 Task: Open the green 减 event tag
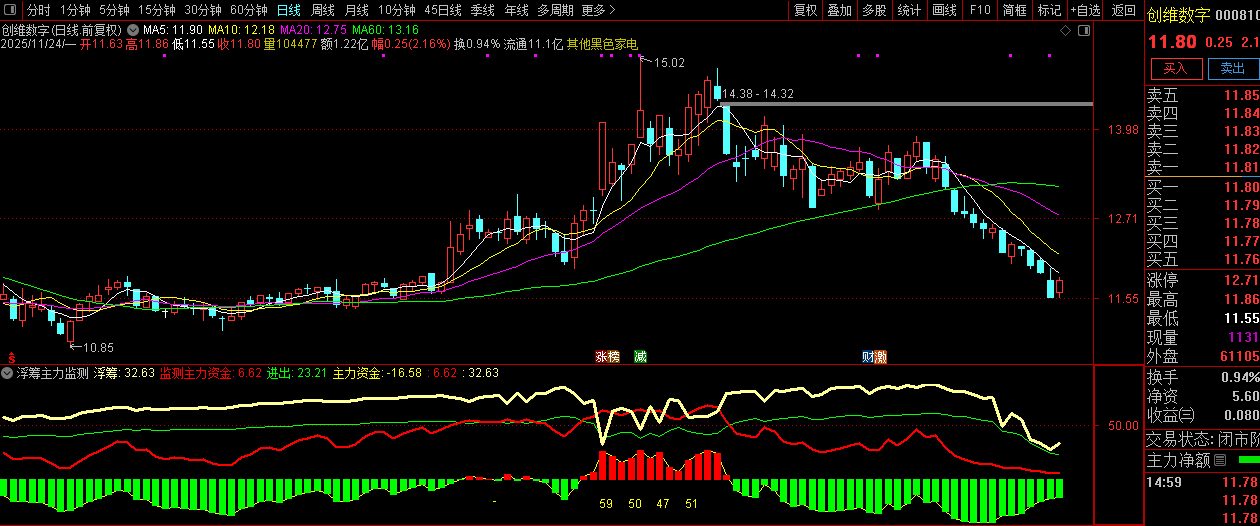(639, 357)
